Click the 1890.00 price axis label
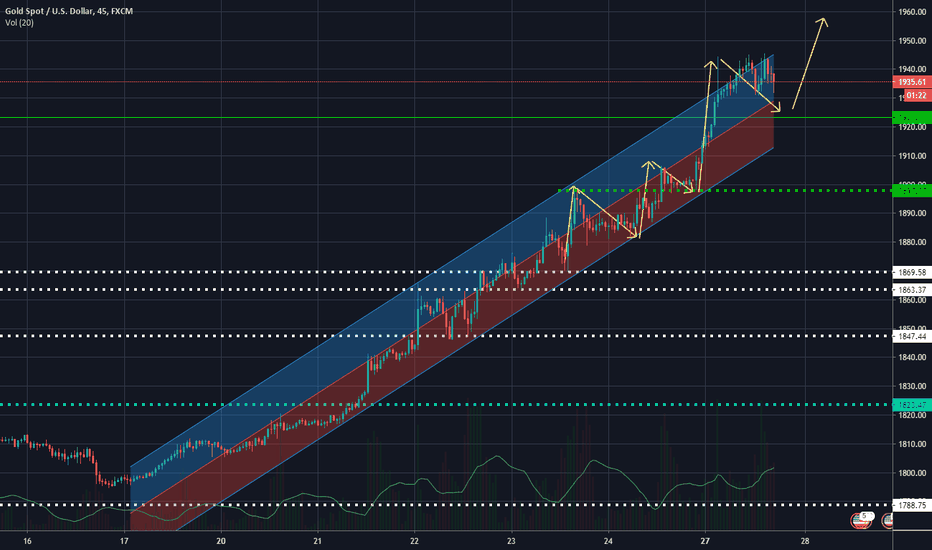Image resolution: width=932 pixels, height=550 pixels. (x=912, y=213)
